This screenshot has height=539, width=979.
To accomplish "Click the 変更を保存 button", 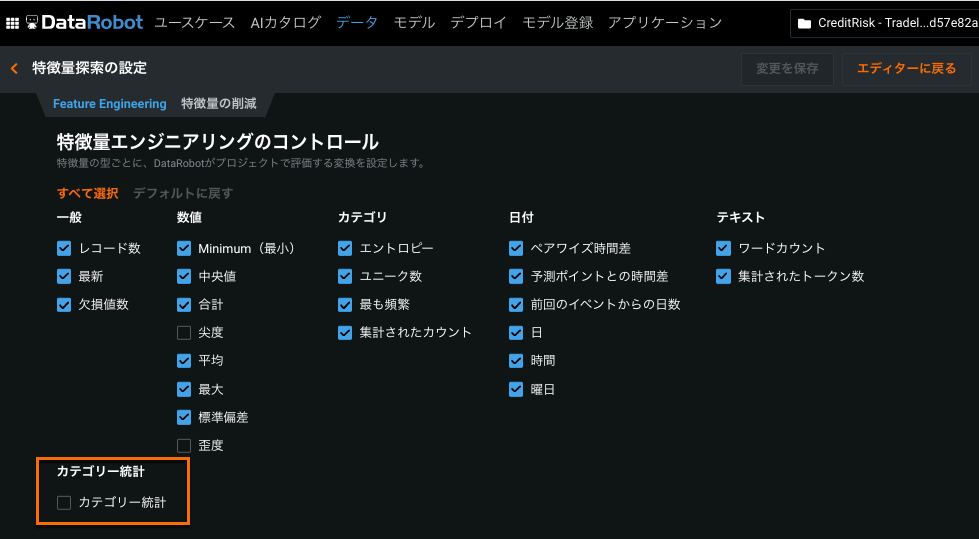I will (787, 68).
